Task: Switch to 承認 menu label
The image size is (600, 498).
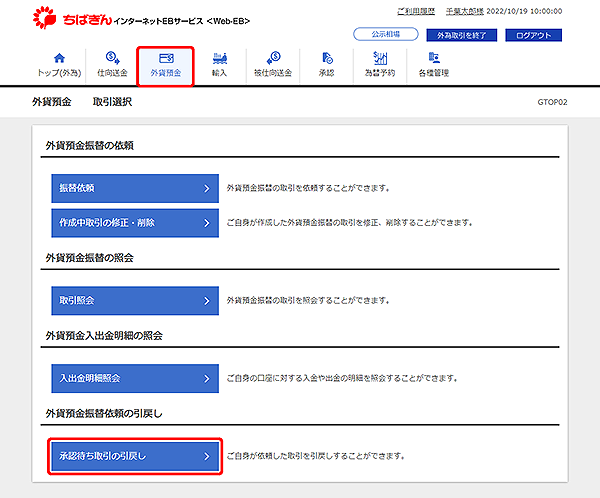Action: (327, 73)
